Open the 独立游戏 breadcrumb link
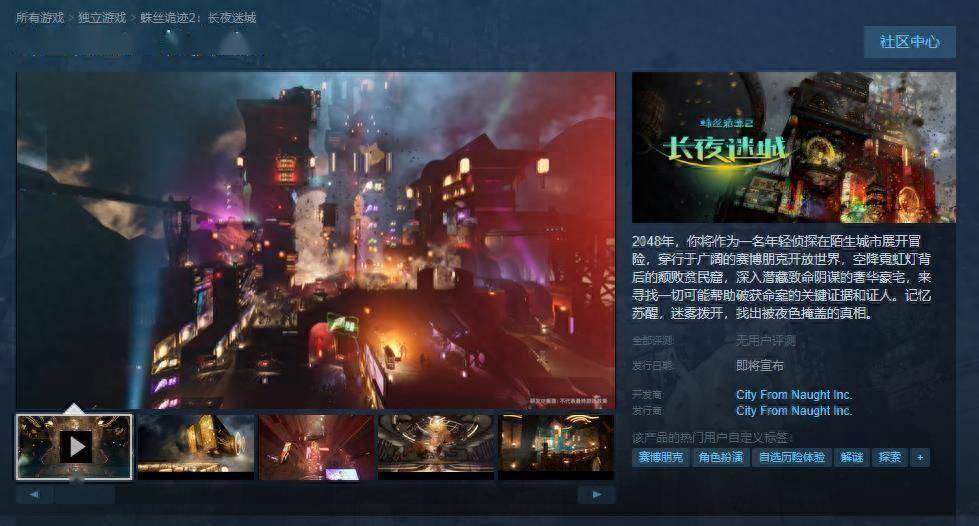 (x=102, y=17)
